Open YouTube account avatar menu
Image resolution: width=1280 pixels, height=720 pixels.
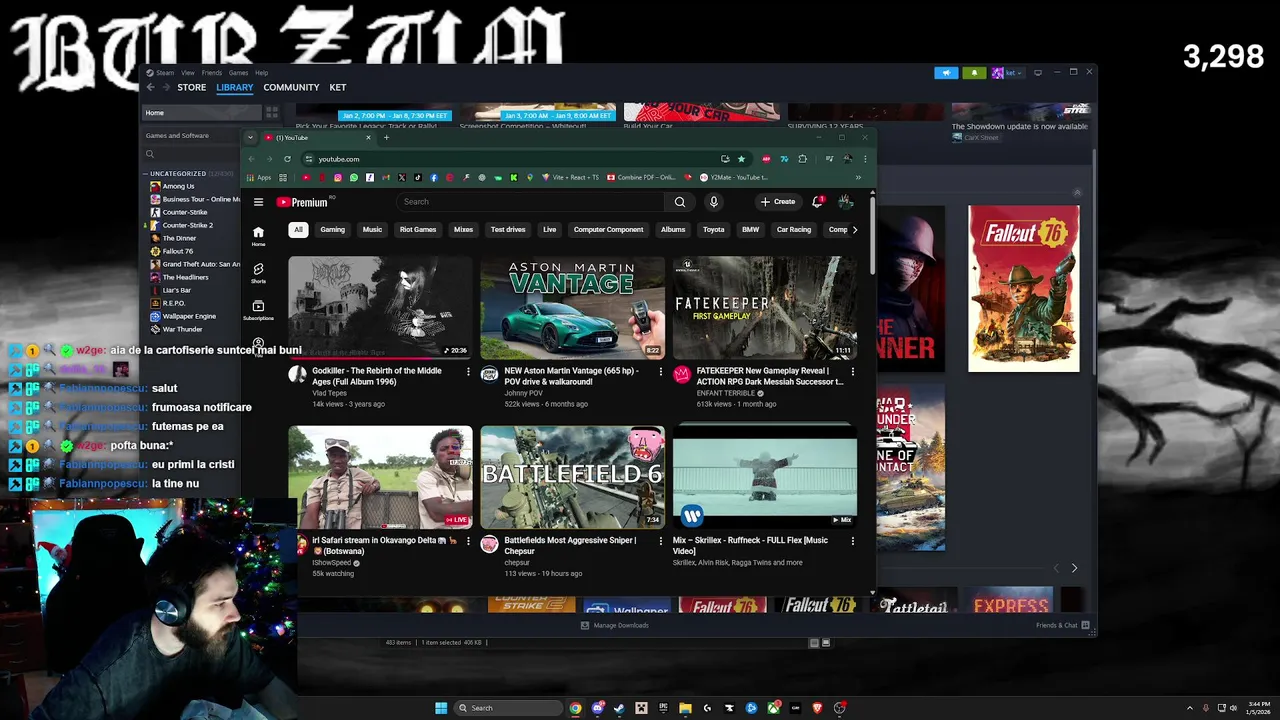click(x=845, y=202)
